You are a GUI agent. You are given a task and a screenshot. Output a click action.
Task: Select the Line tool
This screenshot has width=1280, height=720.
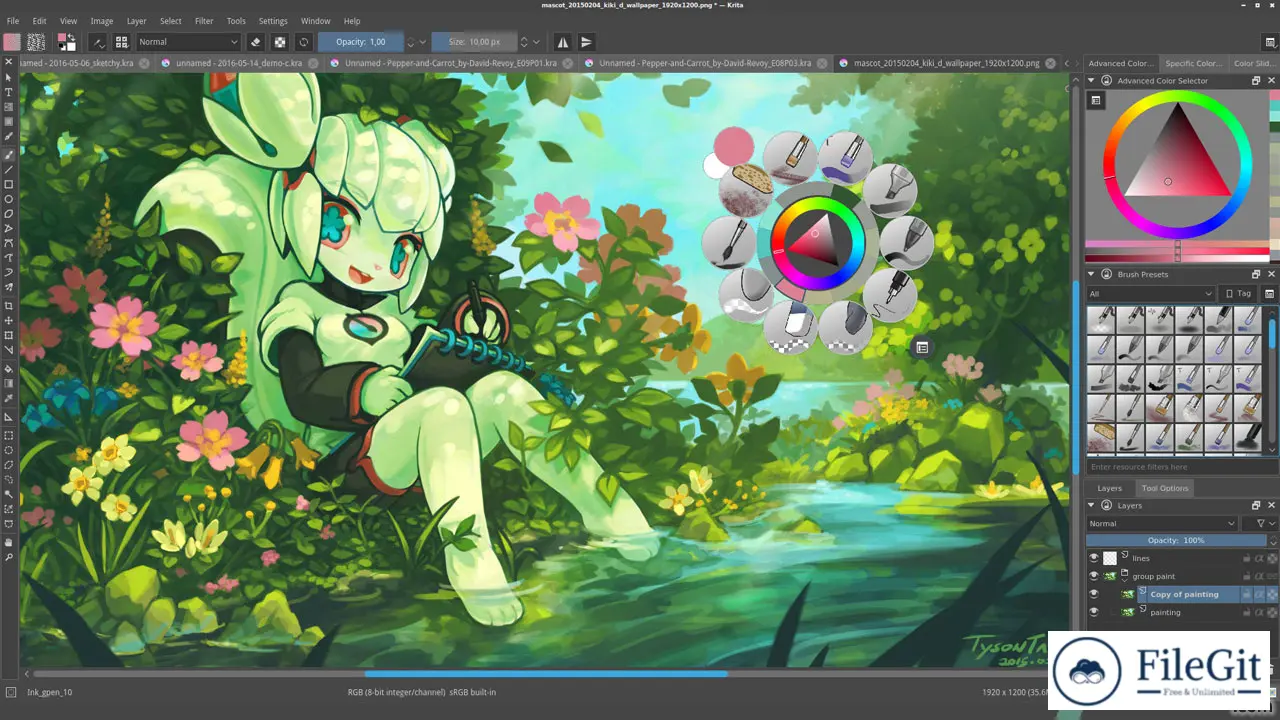pos(9,170)
